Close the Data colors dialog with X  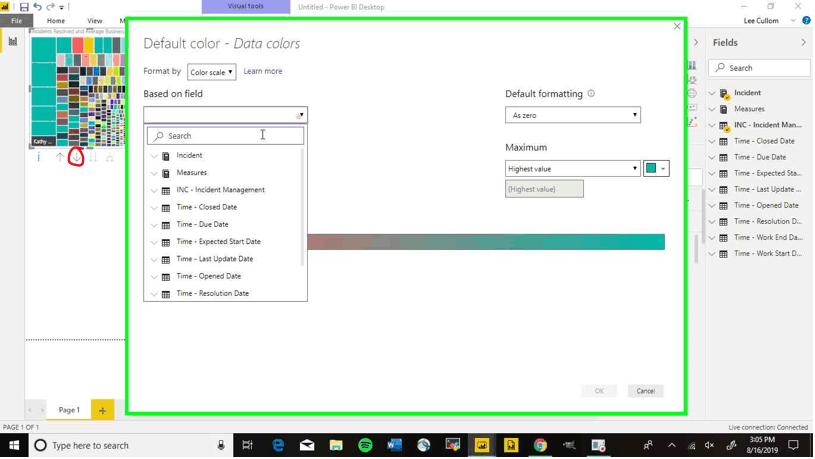[677, 26]
